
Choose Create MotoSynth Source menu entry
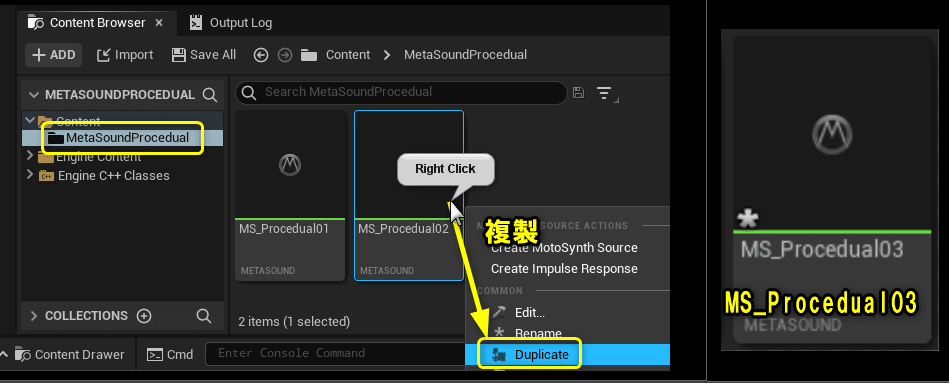[x=564, y=248]
